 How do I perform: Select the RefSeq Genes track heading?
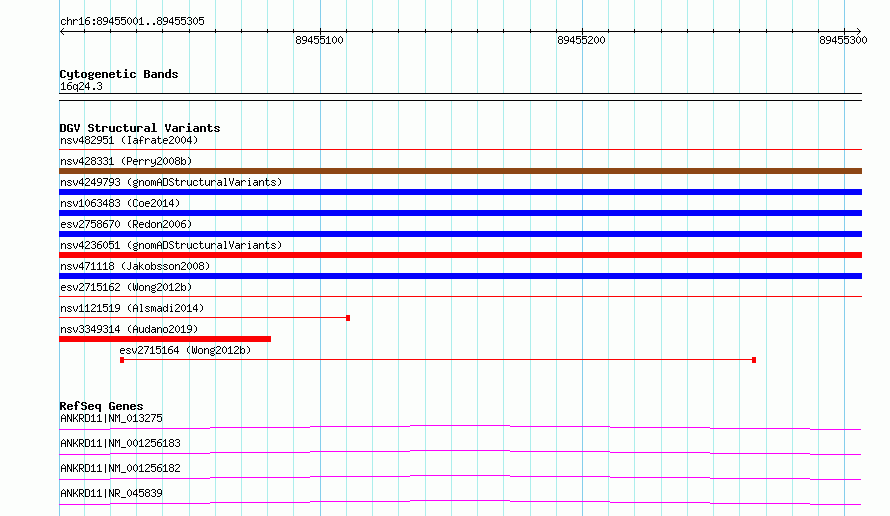click(x=102, y=406)
